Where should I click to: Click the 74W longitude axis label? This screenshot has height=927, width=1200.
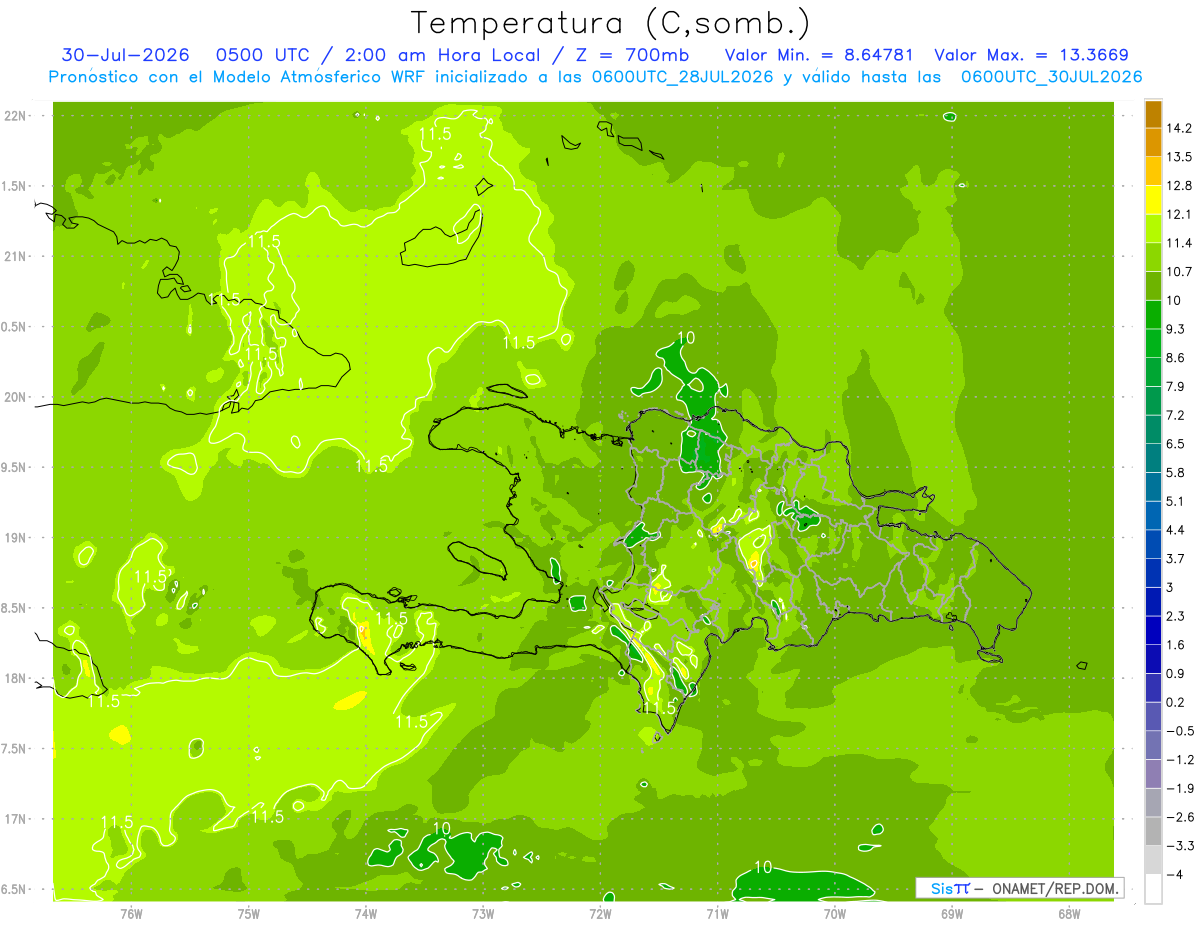[366, 914]
